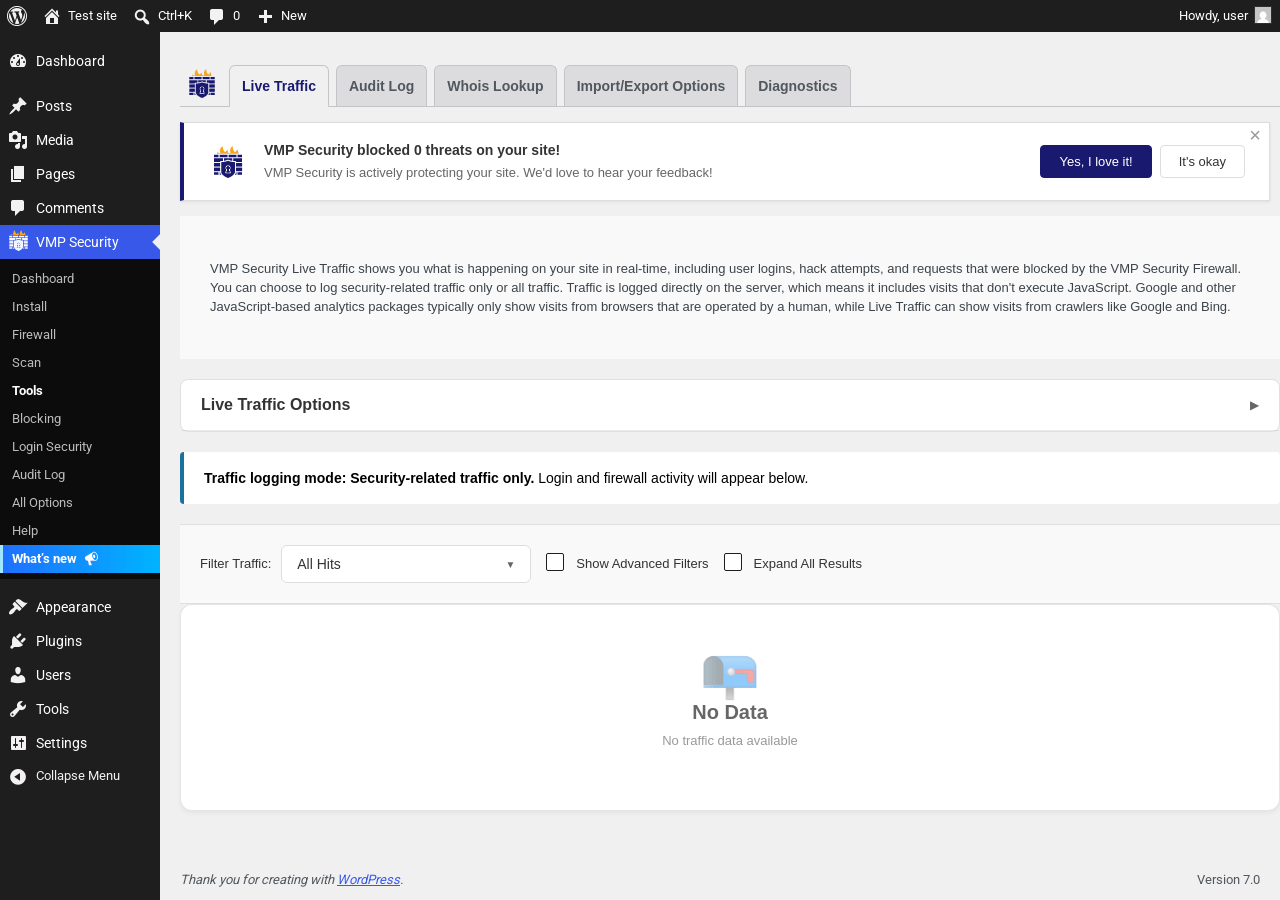
Task: Open the WordPress logo menu
Action: (x=17, y=16)
